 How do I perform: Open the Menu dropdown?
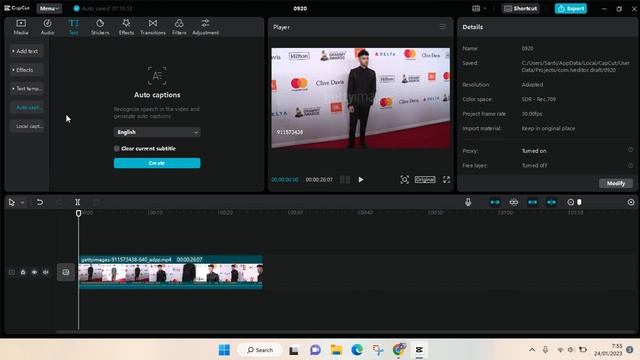coord(49,8)
